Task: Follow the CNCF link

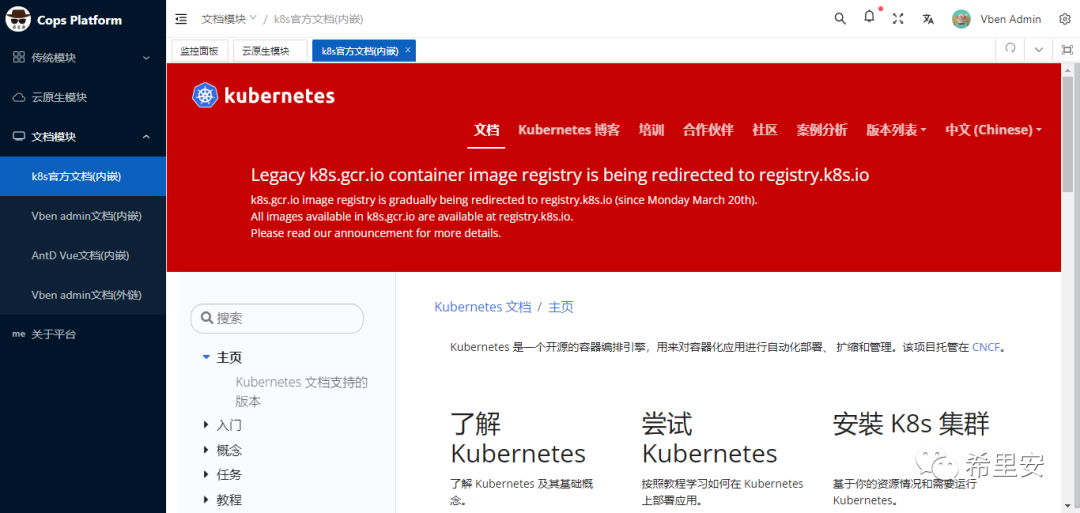Action: [x=985, y=347]
